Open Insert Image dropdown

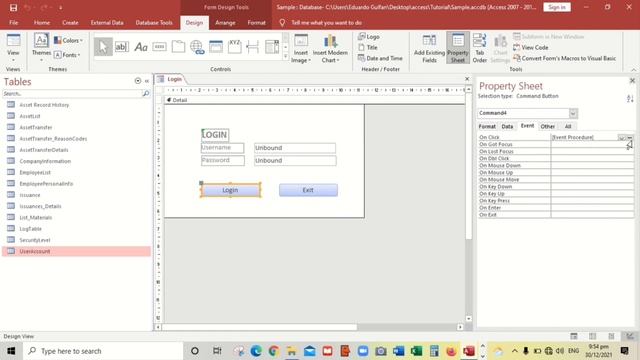[x=301, y=49]
